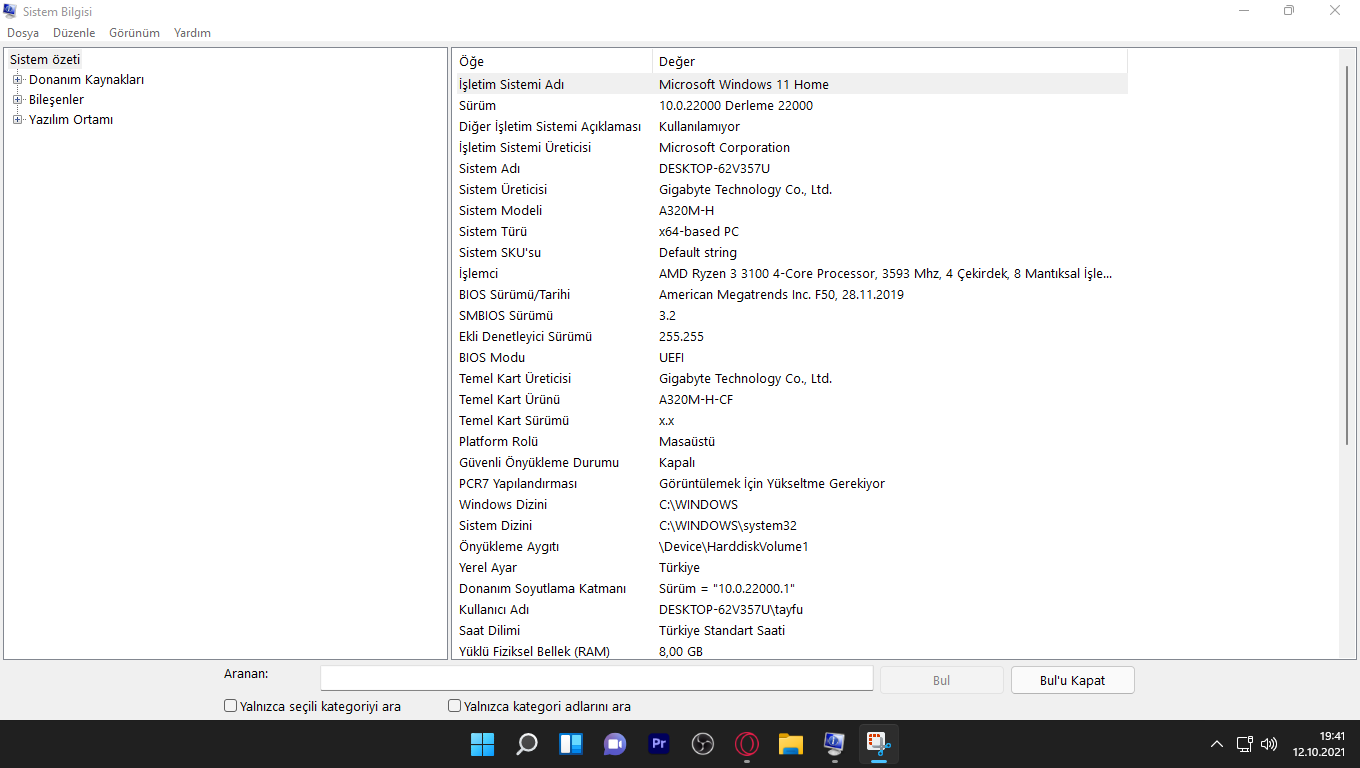
Task: Open the network status tray icon
Action: [1245, 744]
